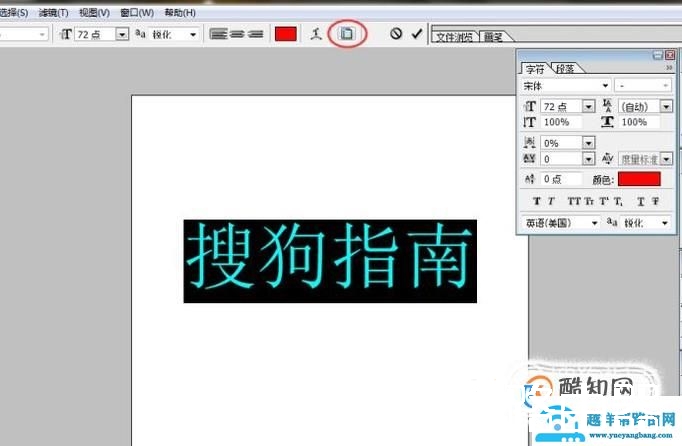Click the kerning AV icon
Viewport: 682px width, 446px height.
[x=608, y=159]
